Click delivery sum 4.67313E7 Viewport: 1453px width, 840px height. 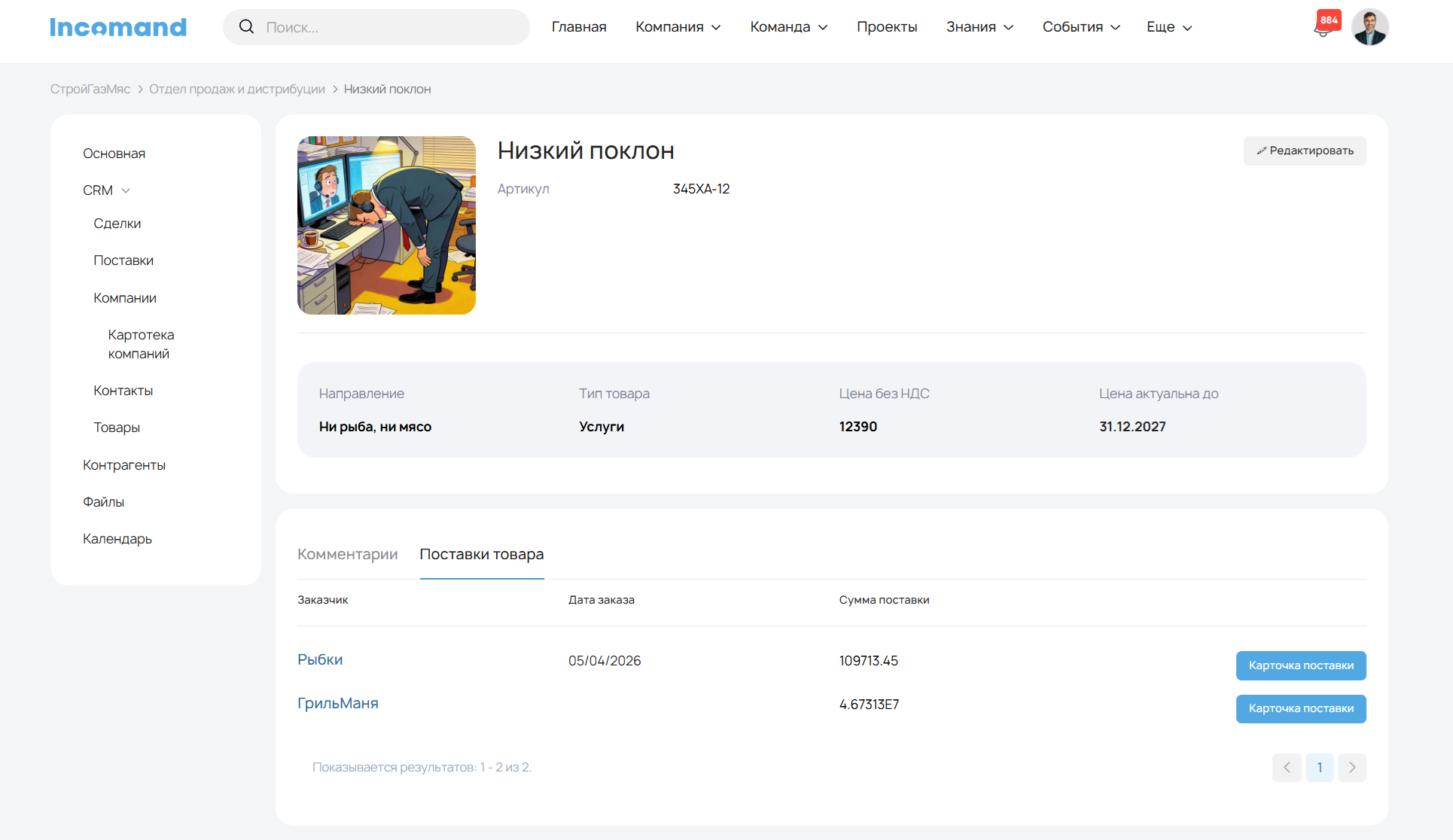click(870, 705)
